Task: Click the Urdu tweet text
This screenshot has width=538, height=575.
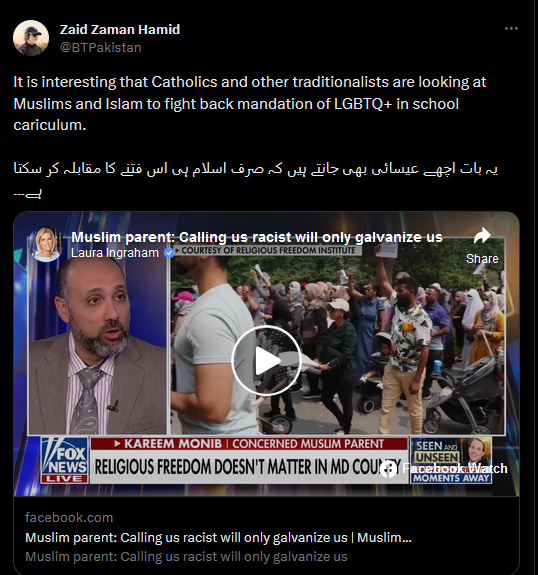Action: coord(255,180)
